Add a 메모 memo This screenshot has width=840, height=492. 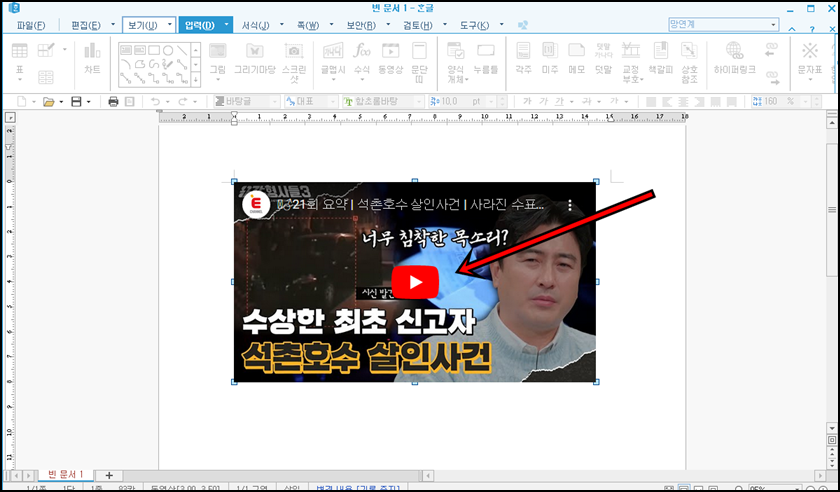(576, 58)
